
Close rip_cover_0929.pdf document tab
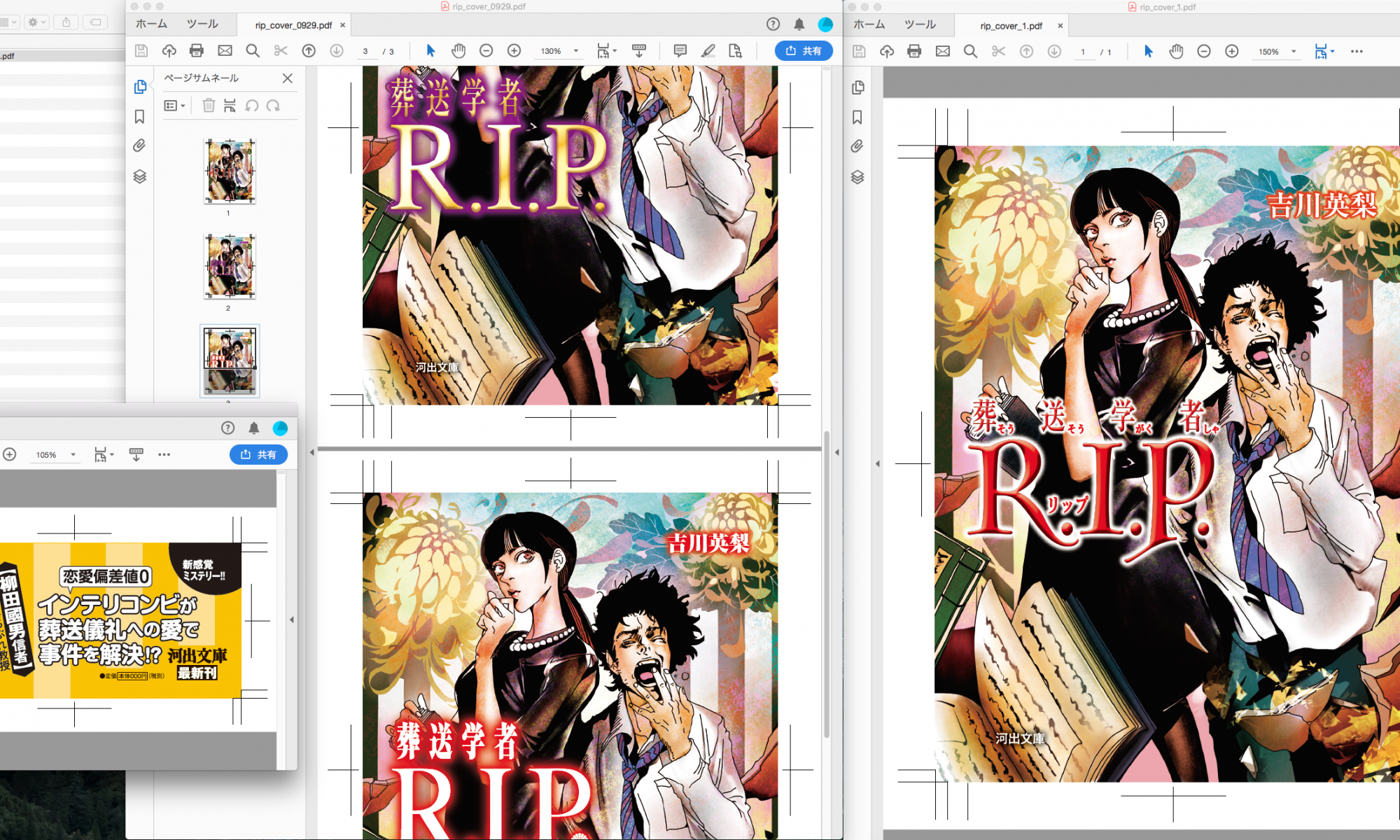click(342, 25)
